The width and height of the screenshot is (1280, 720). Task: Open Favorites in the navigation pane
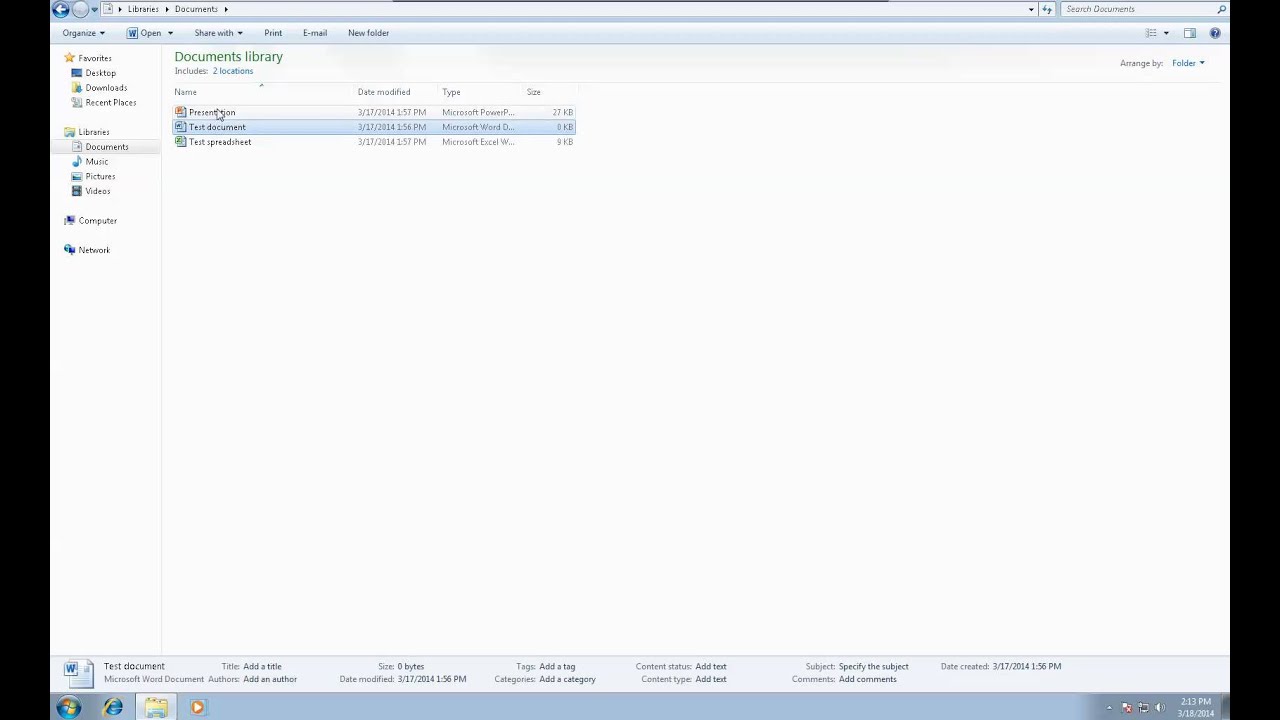pyautogui.click(x=95, y=58)
